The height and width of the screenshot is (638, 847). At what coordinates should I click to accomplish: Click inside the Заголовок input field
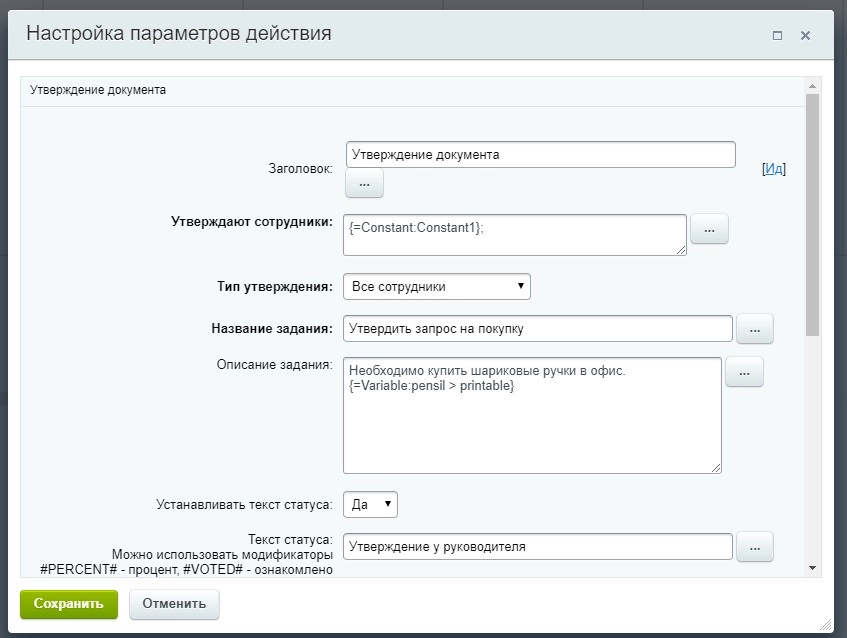point(540,154)
